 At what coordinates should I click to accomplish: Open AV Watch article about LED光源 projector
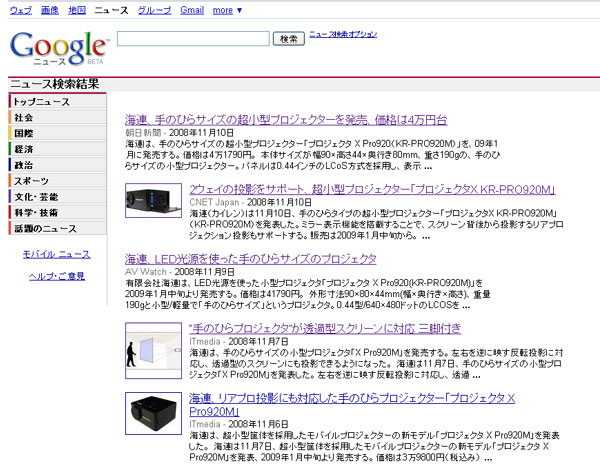pos(251,259)
